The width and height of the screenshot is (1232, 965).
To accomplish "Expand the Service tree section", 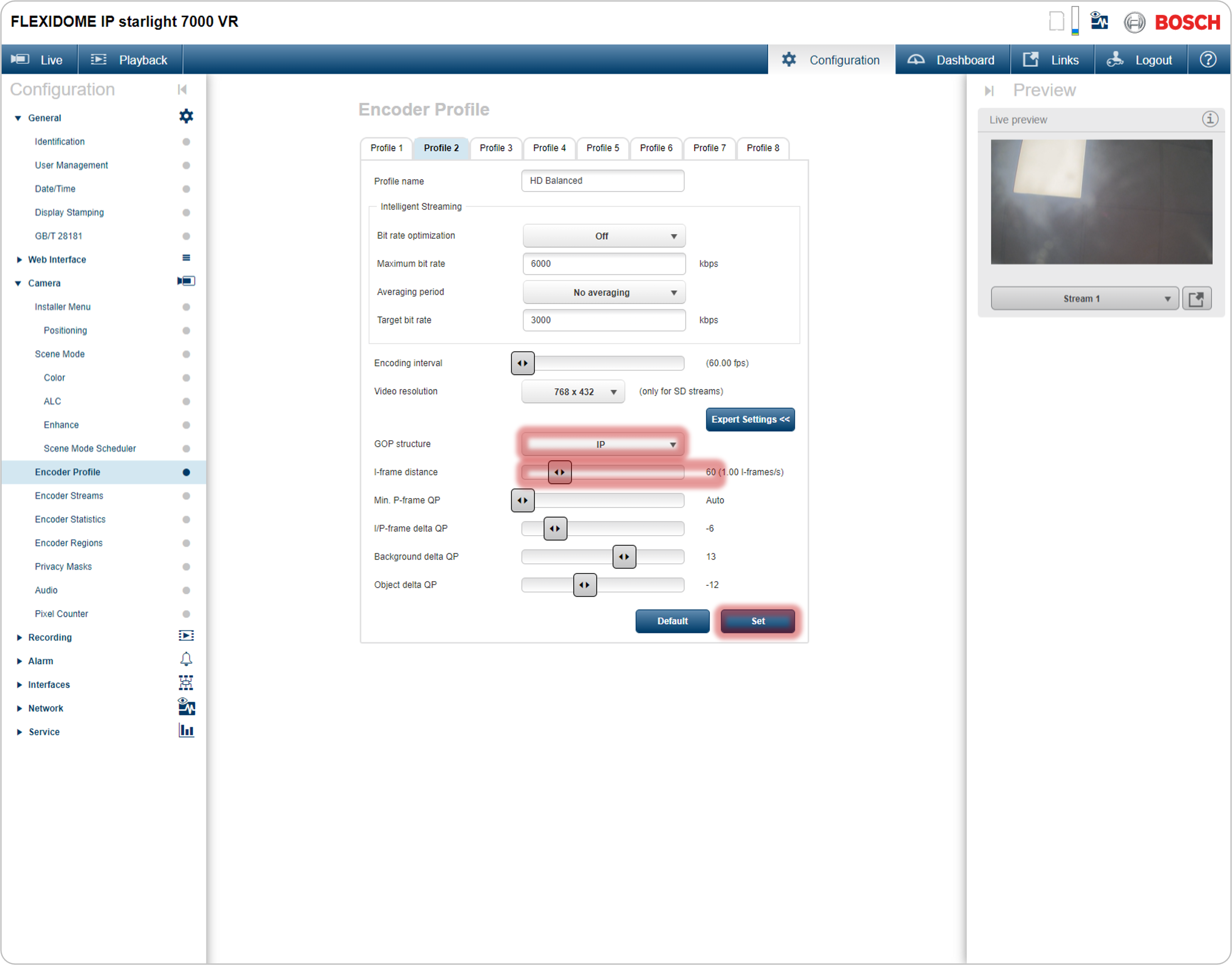I will point(19,732).
